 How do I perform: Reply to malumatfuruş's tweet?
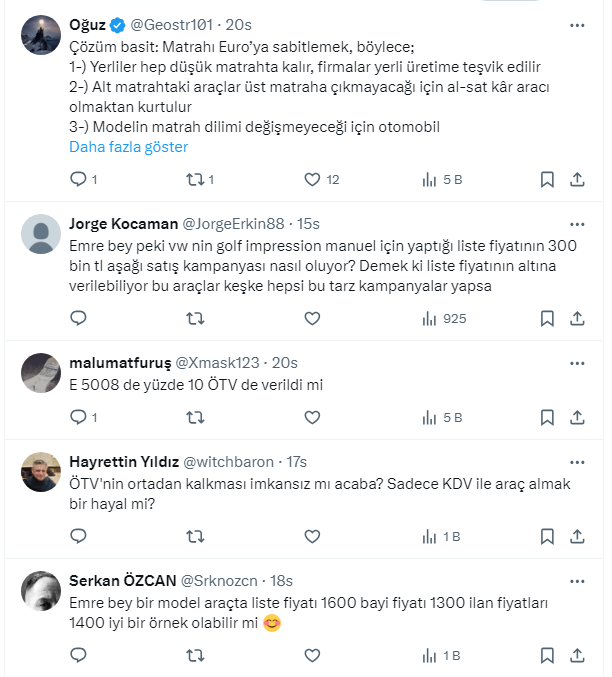78,418
